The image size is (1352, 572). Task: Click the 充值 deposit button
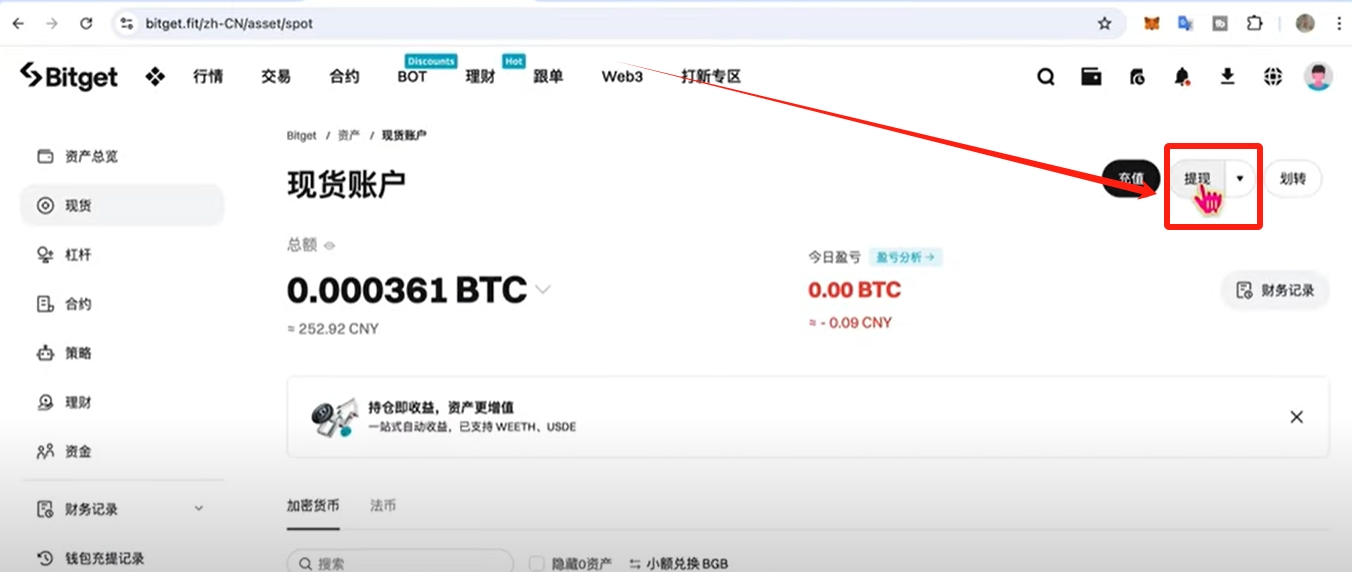tap(1131, 179)
